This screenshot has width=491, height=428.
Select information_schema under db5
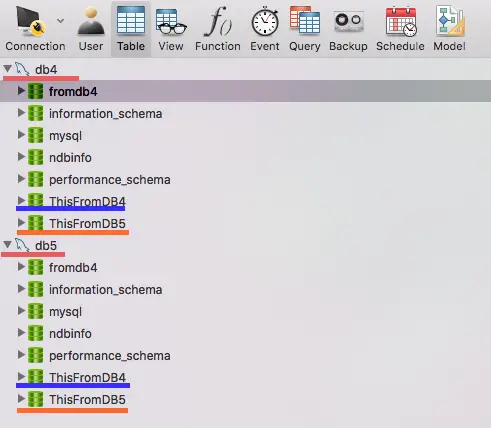(x=105, y=290)
